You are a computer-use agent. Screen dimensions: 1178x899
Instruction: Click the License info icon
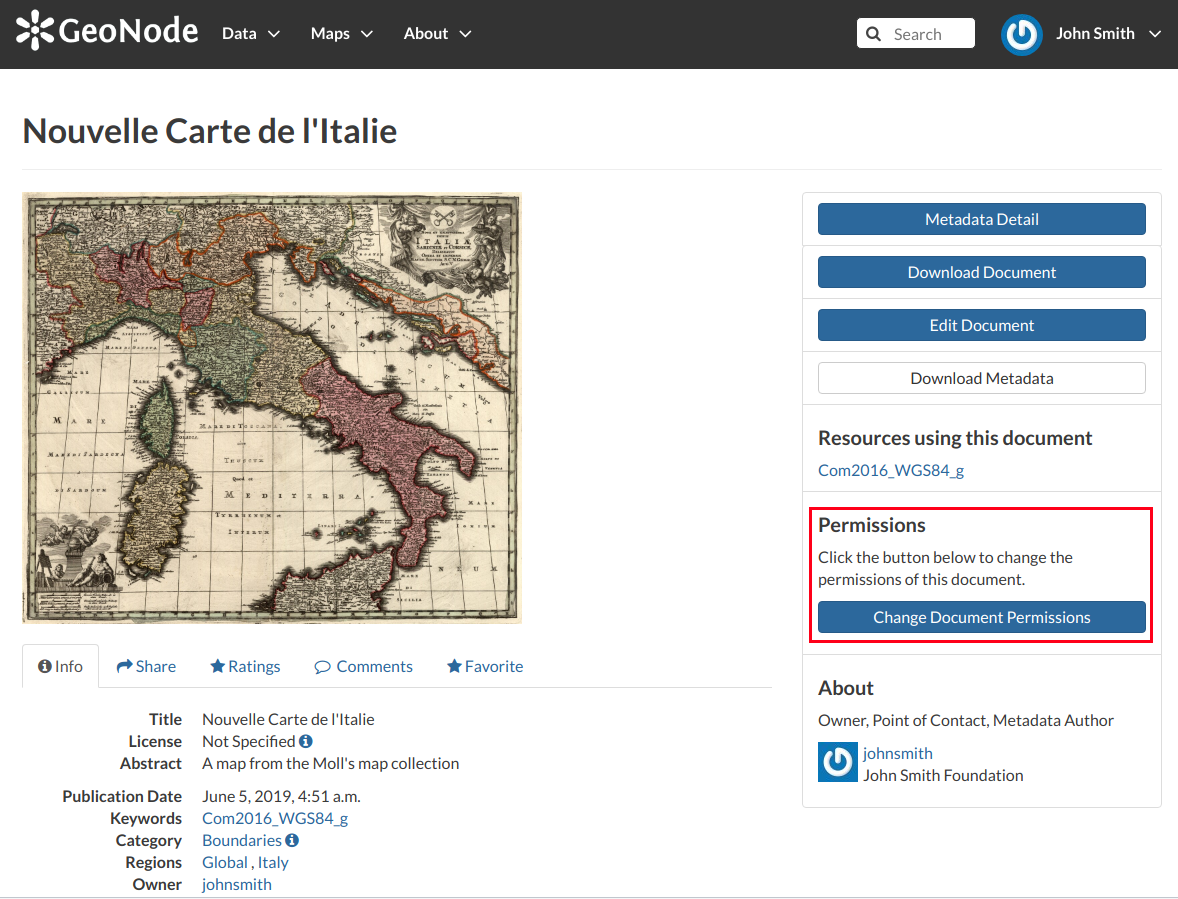tap(305, 741)
